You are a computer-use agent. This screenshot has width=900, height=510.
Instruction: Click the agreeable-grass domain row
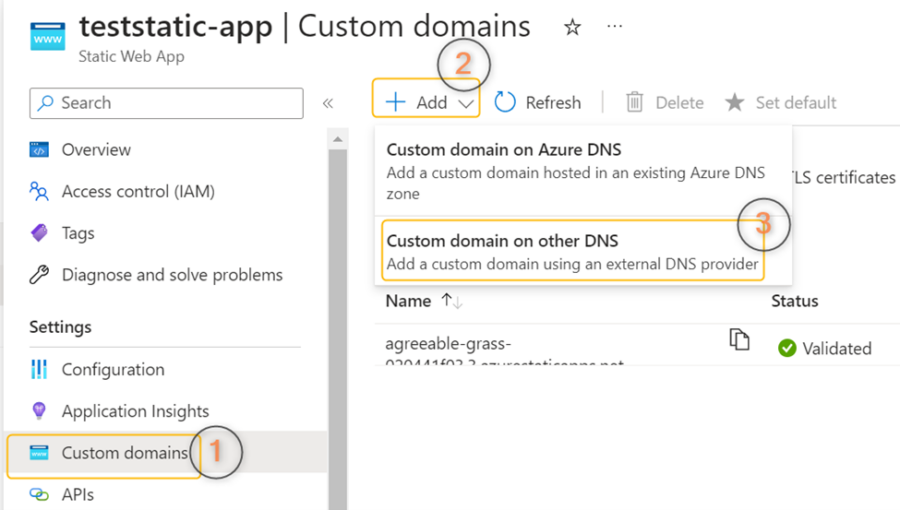pyautogui.click(x=637, y=345)
